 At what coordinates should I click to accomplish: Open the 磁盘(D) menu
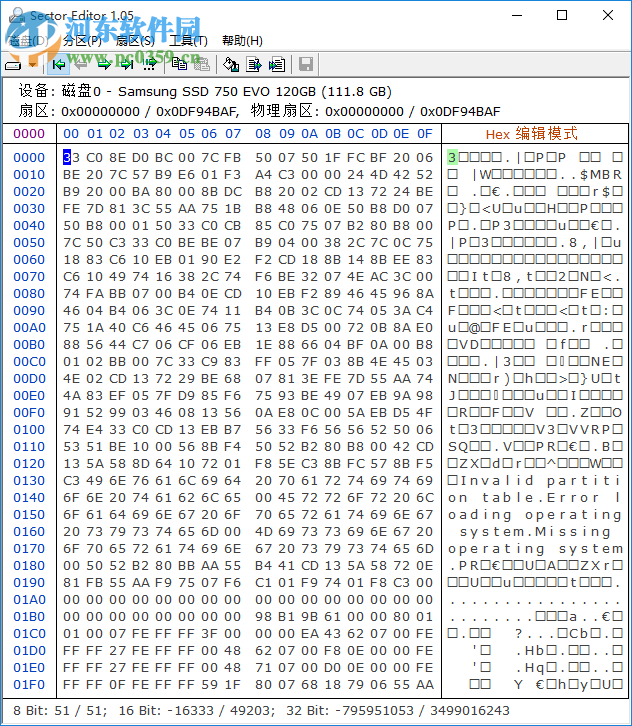28,41
